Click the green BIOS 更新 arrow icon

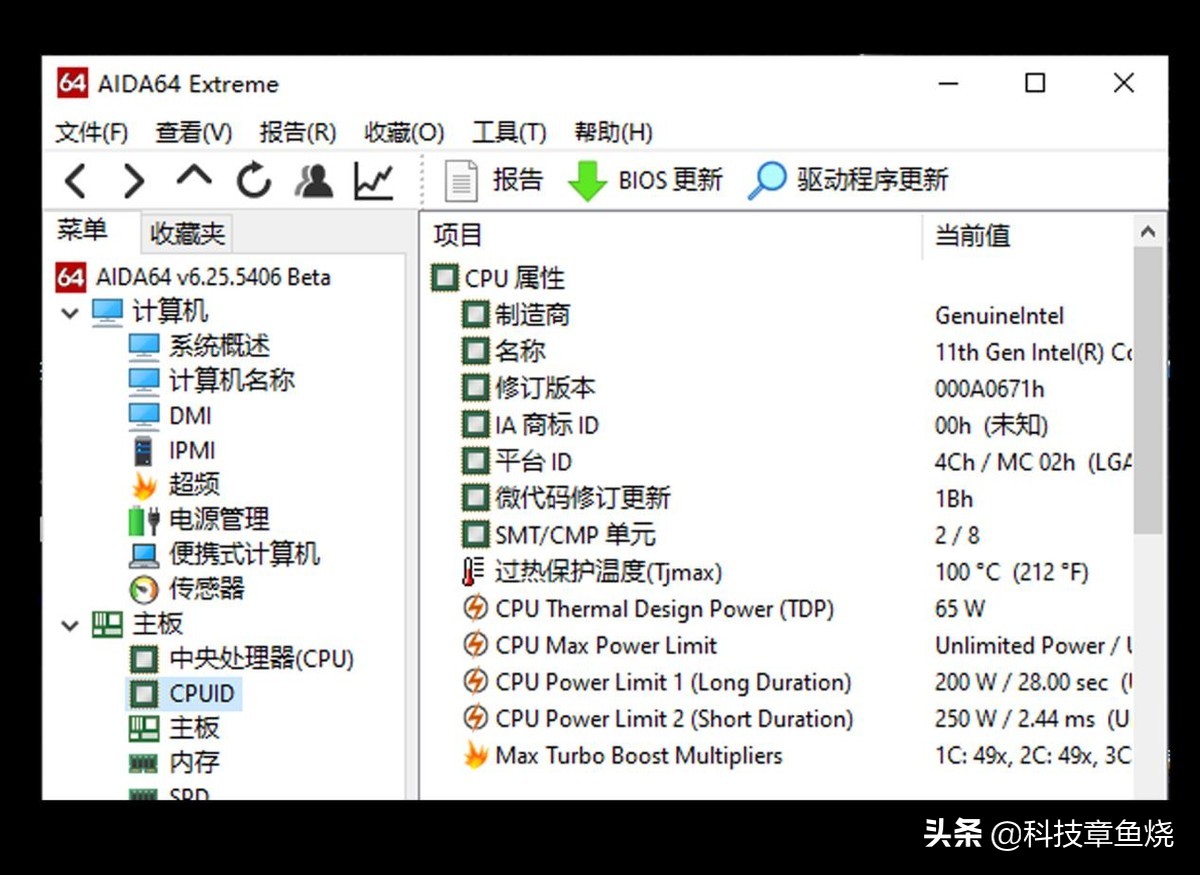tap(587, 180)
